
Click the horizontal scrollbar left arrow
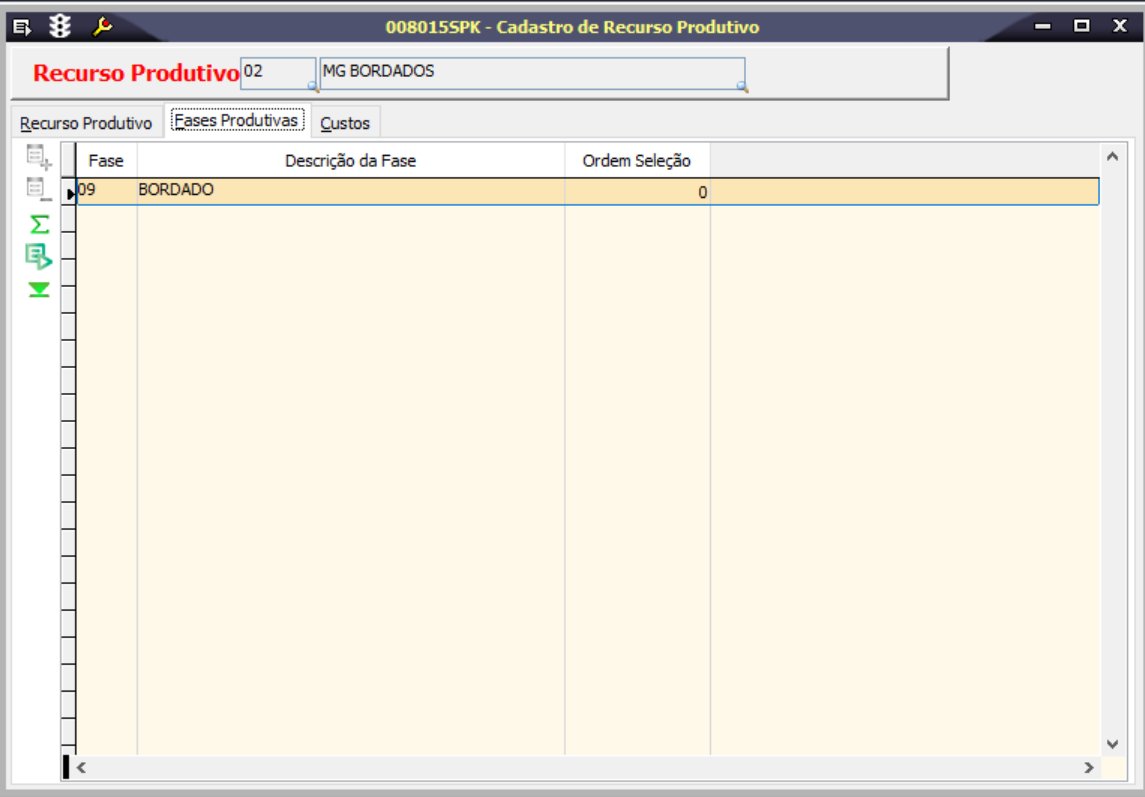coord(81,768)
